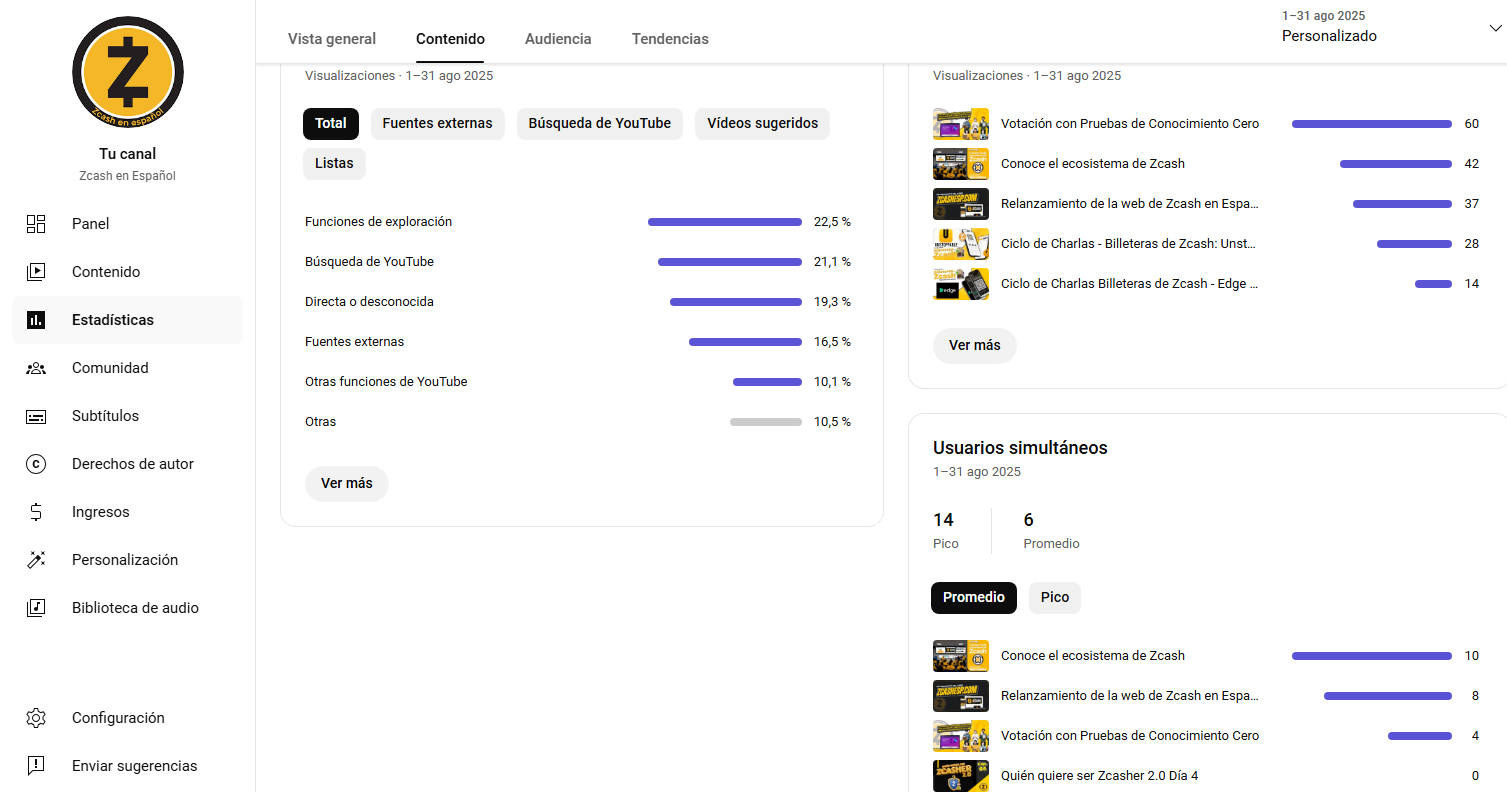Image resolution: width=1507 pixels, height=792 pixels.
Task: Click the Directa o desconocida row label
Action: point(370,302)
